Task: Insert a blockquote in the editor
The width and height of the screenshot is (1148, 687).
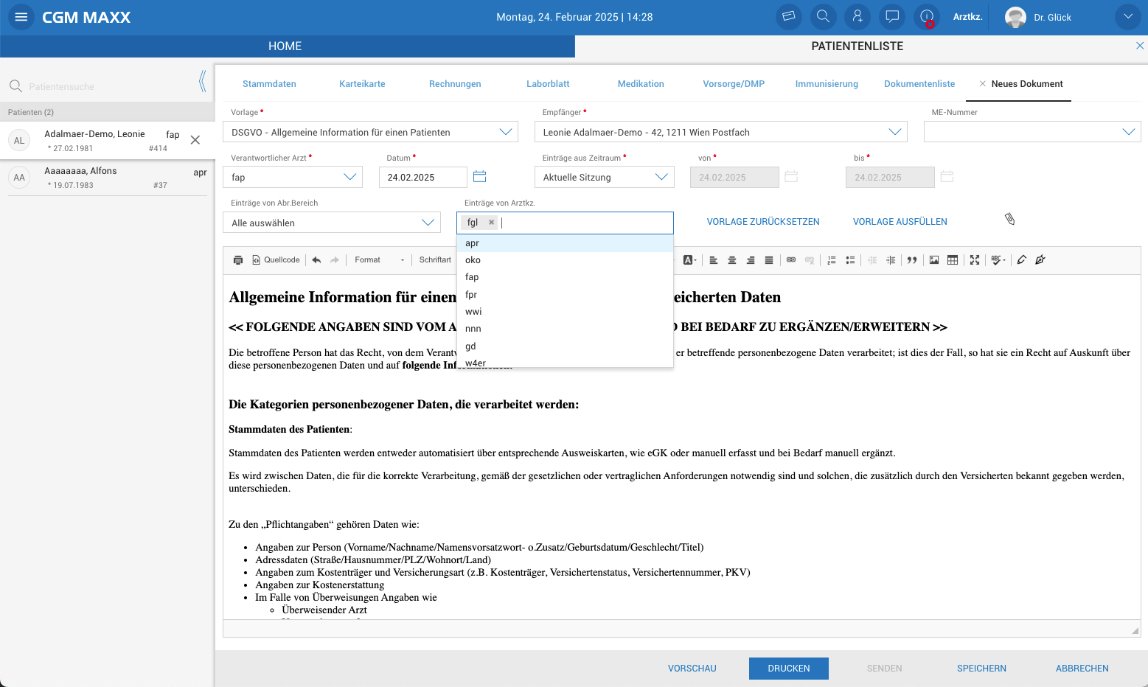Action: [x=912, y=260]
